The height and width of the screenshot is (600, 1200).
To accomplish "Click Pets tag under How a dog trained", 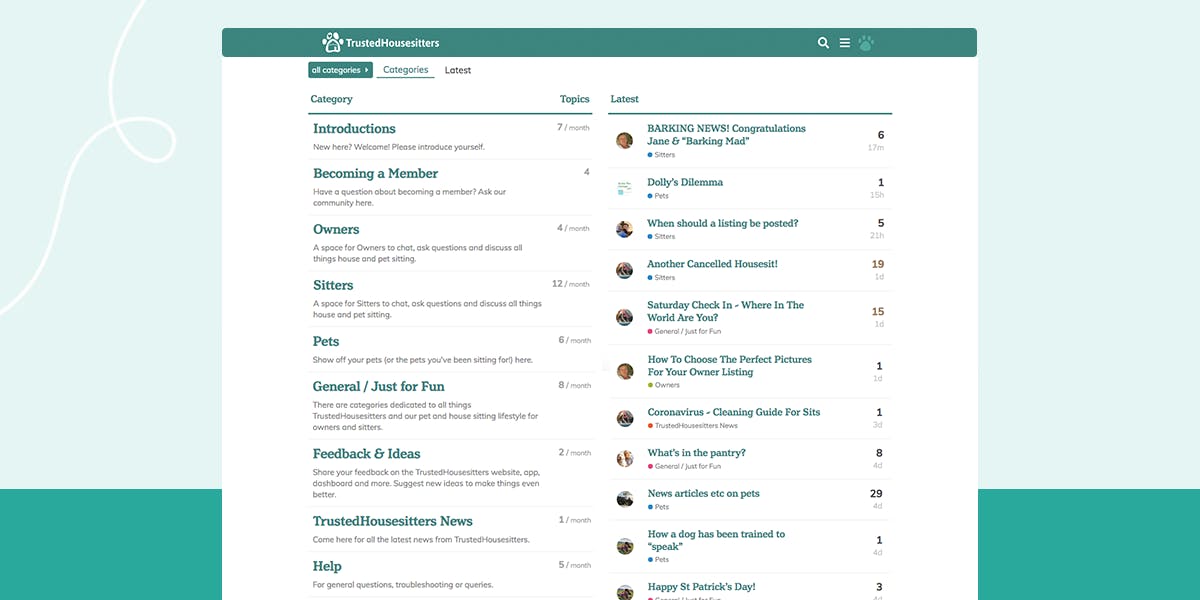I will 659,560.
